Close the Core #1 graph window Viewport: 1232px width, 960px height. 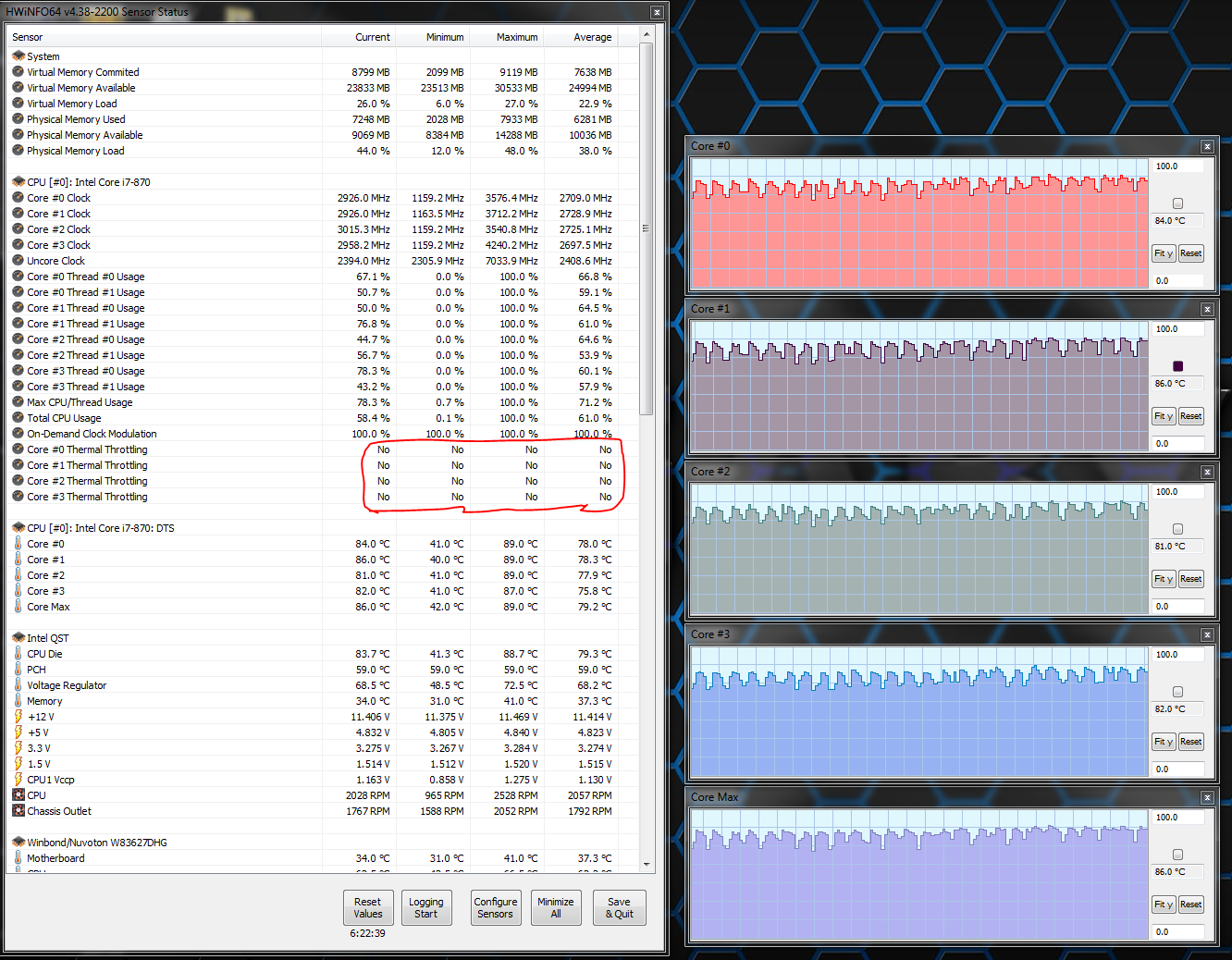1207,309
